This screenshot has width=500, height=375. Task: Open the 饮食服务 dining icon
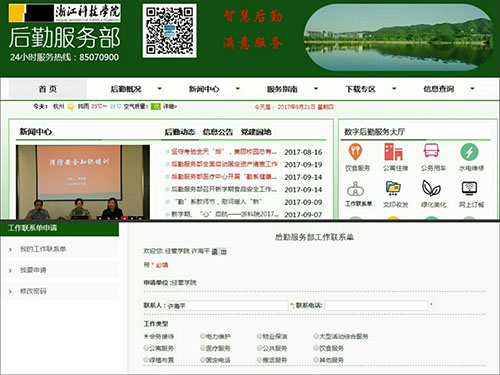[x=356, y=152]
